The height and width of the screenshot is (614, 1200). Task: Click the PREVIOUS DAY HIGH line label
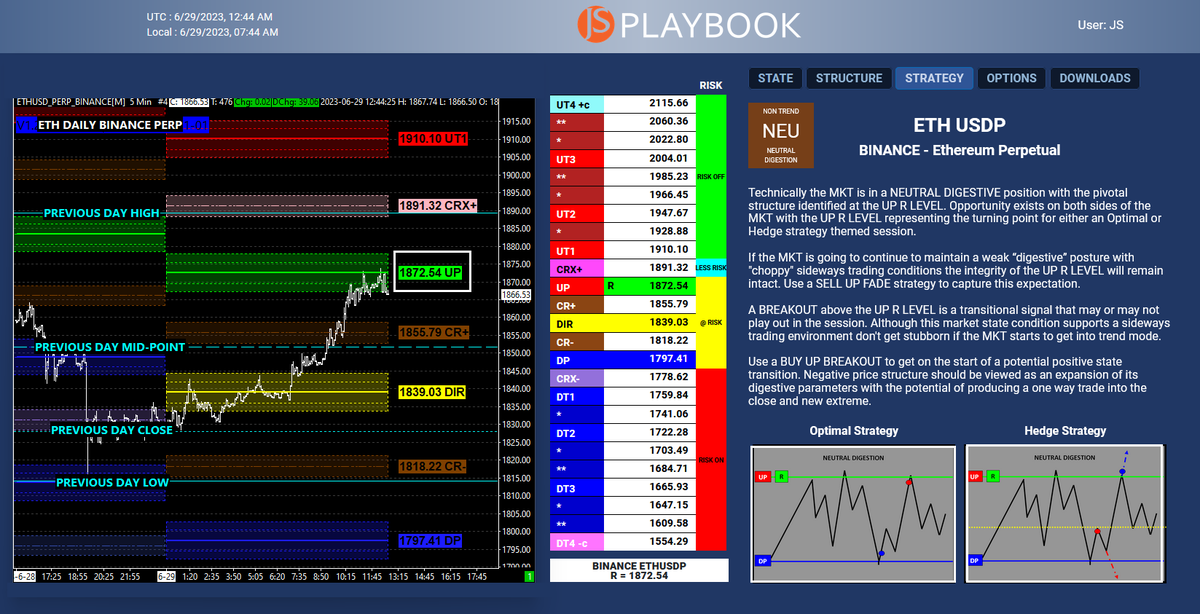point(101,213)
